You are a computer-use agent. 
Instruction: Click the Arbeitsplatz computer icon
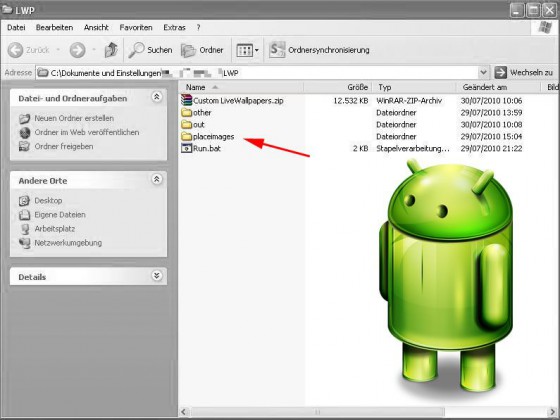coord(24,229)
